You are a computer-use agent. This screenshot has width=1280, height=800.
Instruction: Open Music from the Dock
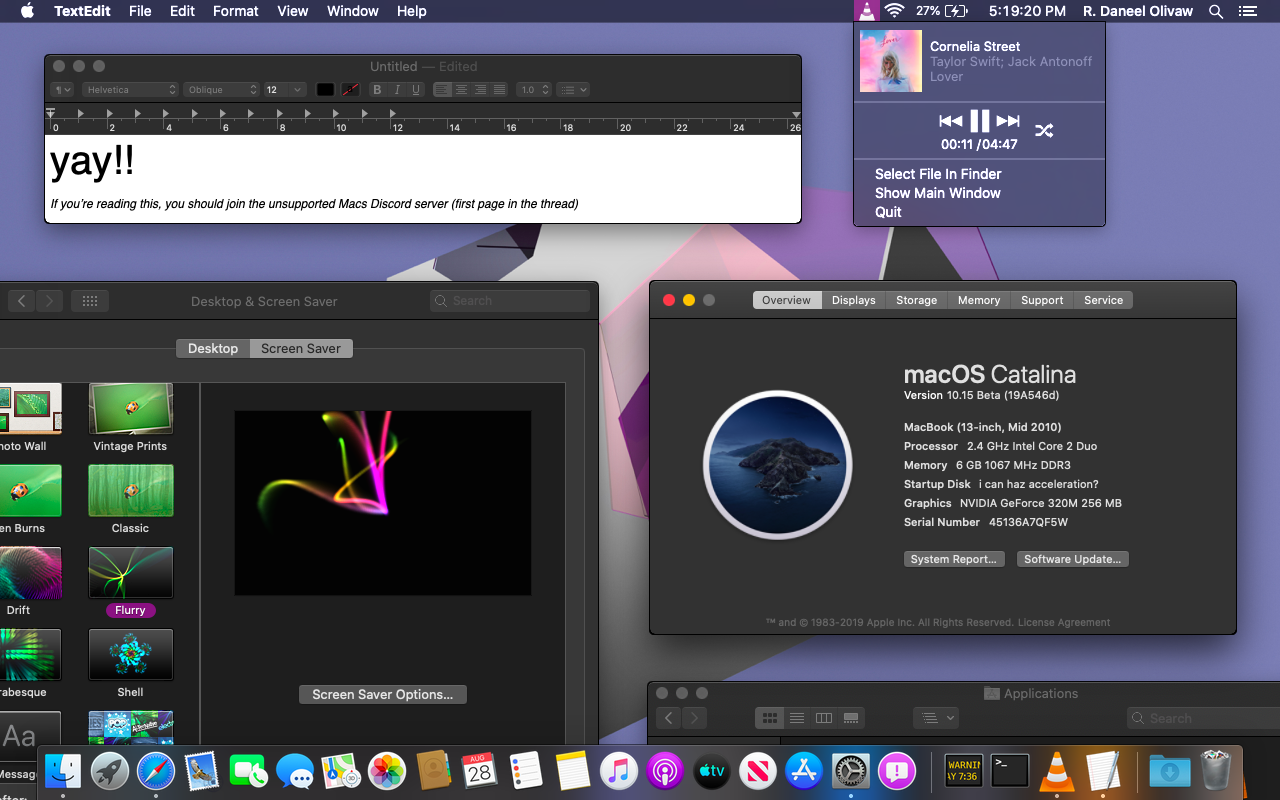point(619,770)
